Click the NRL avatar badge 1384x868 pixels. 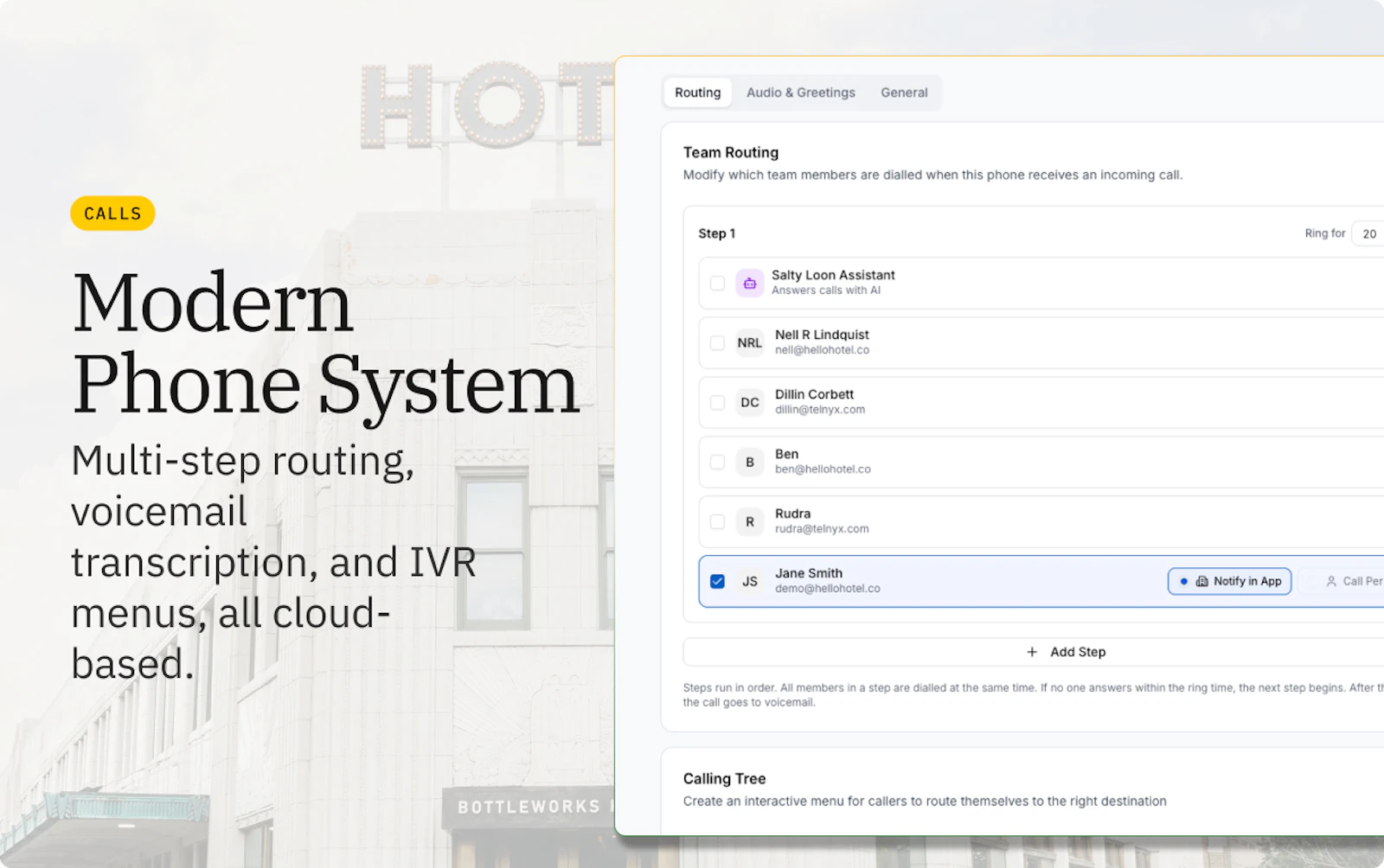click(750, 342)
